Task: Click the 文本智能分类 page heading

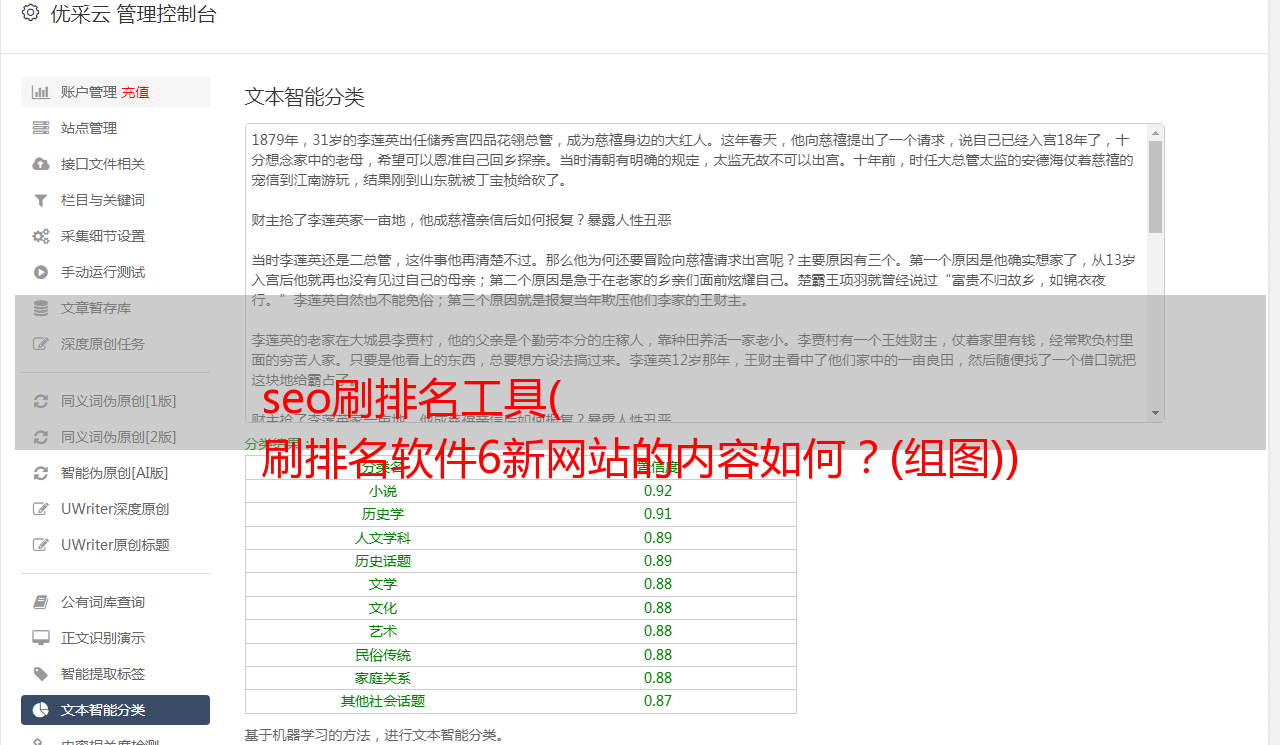Action: pos(305,97)
